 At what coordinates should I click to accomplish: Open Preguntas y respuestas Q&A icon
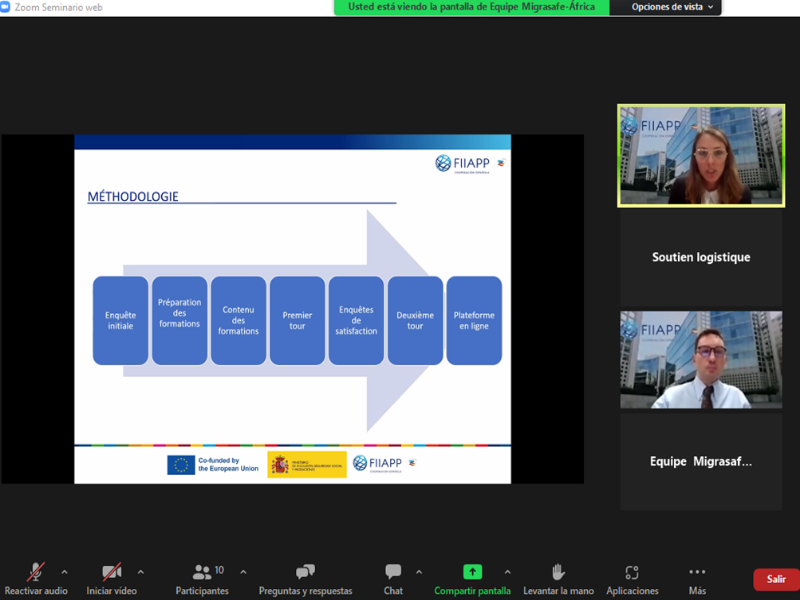point(304,573)
